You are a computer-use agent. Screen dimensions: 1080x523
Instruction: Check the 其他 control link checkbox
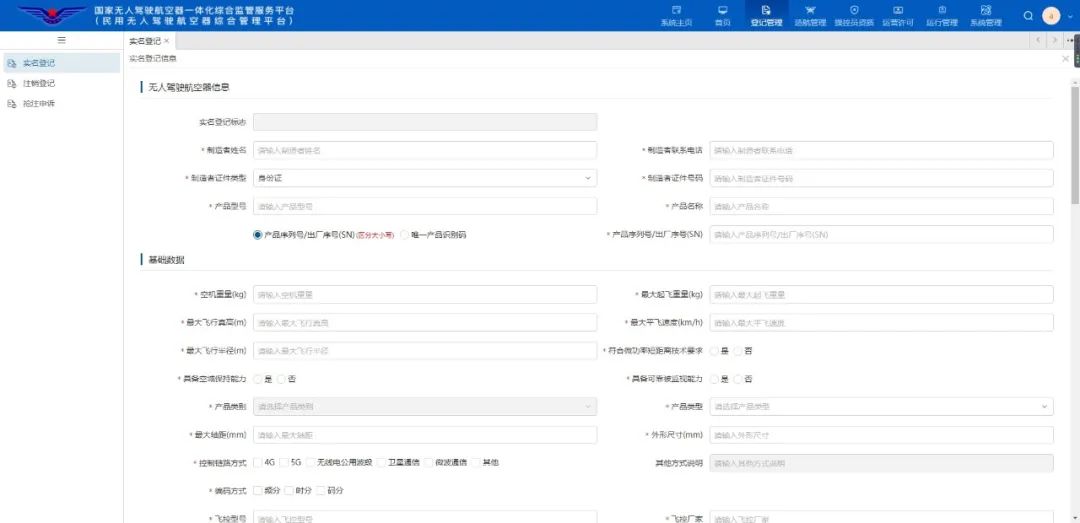[476, 462]
